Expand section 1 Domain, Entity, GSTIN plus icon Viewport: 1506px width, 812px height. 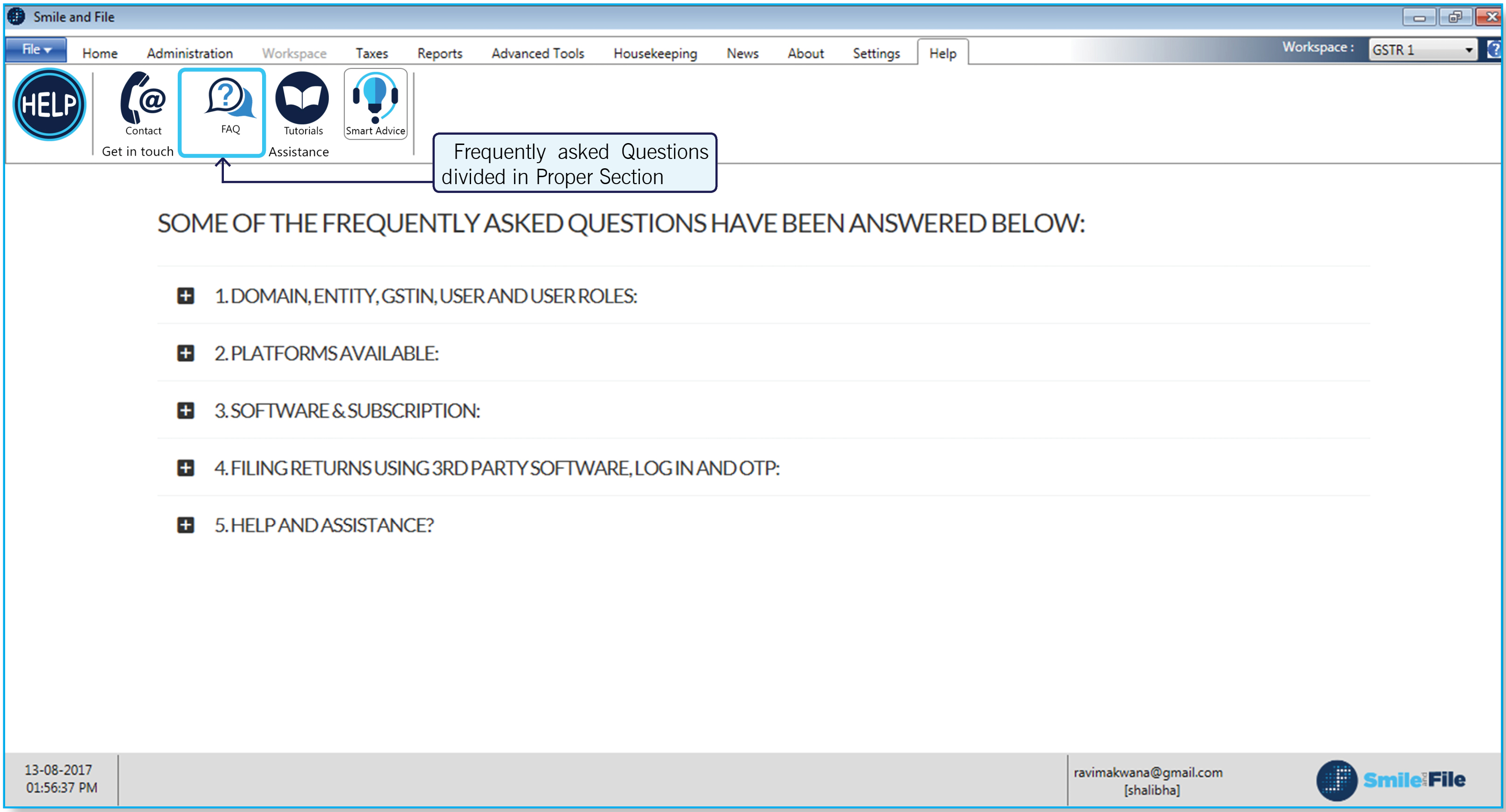185,296
